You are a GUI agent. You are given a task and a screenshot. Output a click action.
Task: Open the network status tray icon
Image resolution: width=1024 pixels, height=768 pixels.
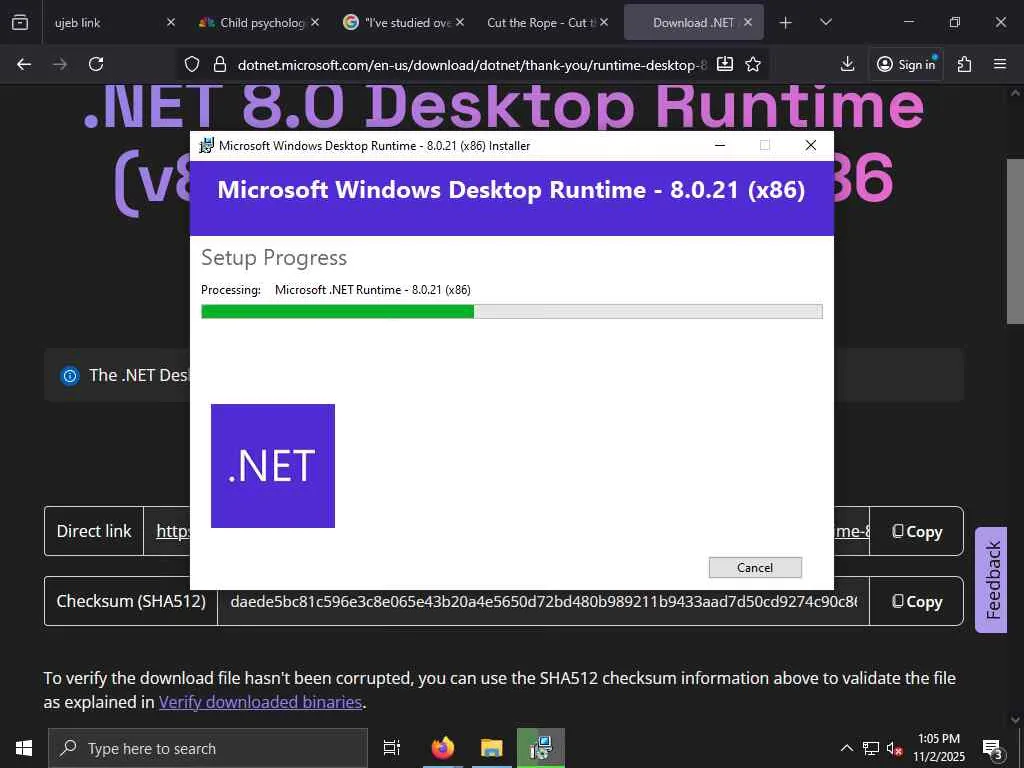[871, 748]
